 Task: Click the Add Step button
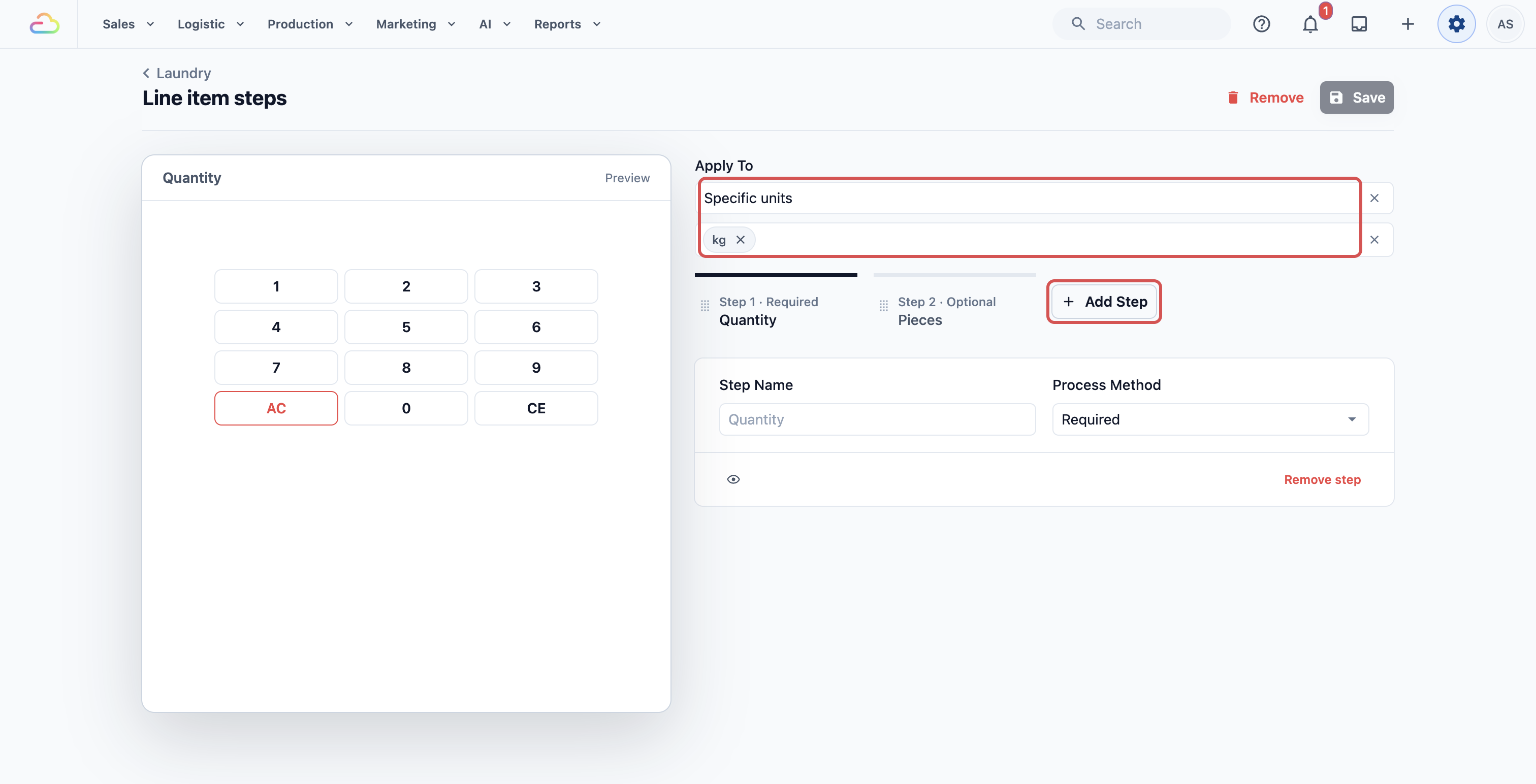point(1104,302)
